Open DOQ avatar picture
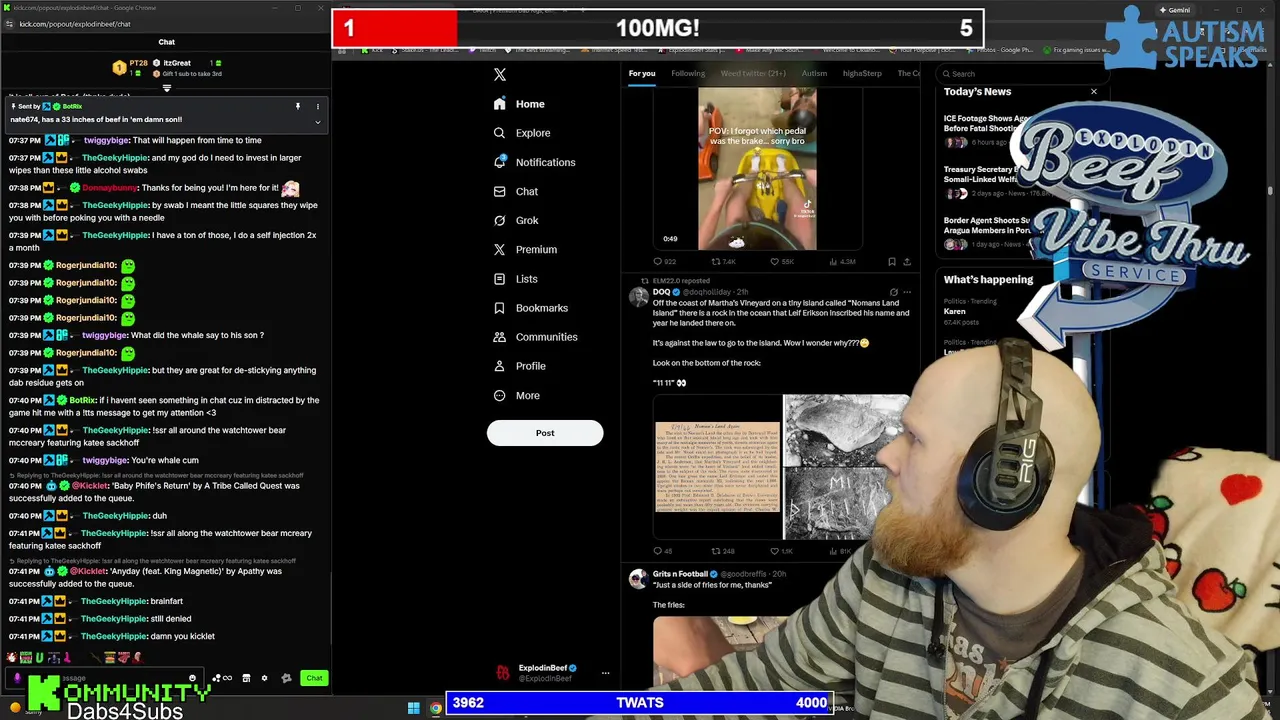1280x720 pixels. pos(638,297)
